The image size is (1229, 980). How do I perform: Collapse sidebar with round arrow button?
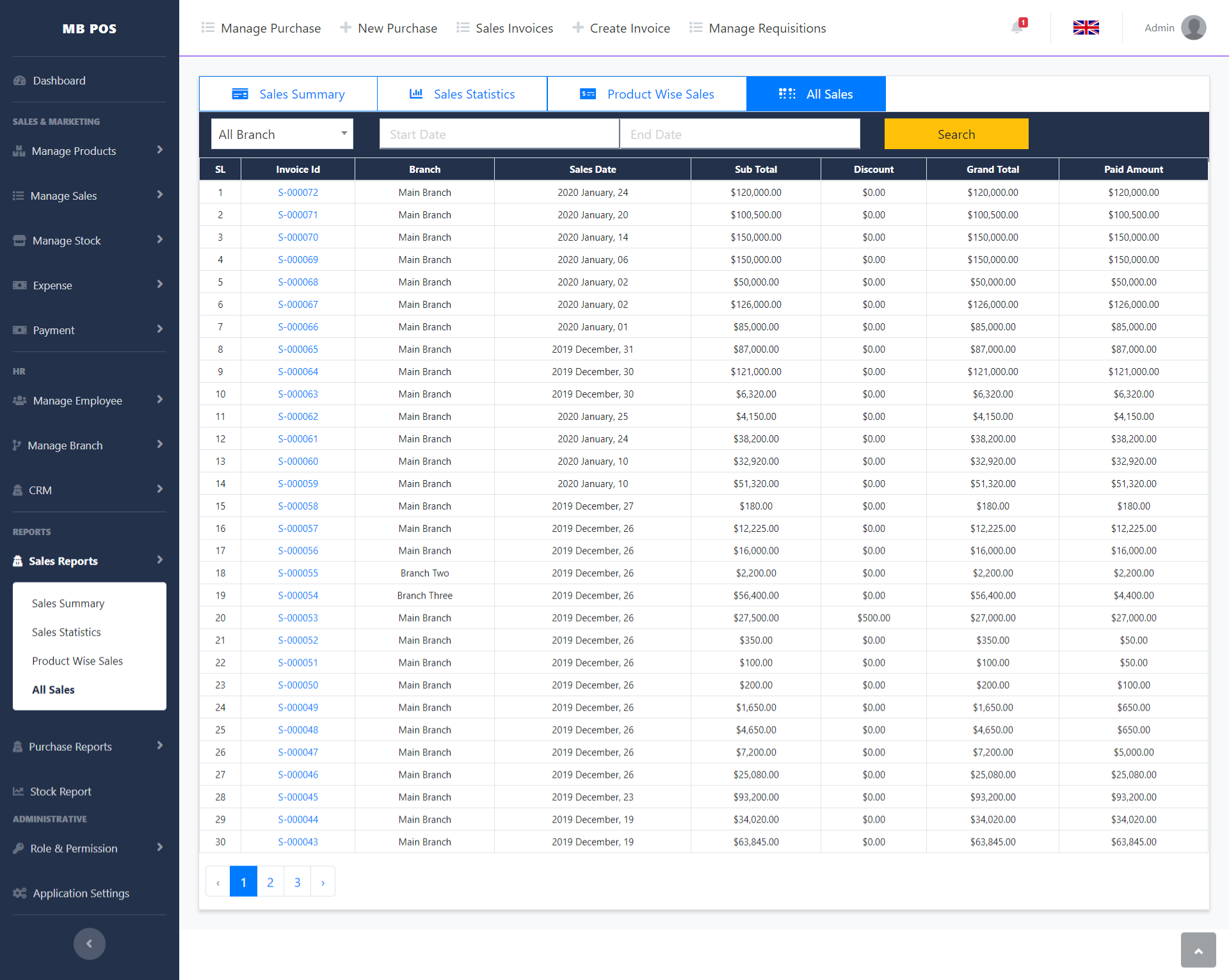point(89,944)
